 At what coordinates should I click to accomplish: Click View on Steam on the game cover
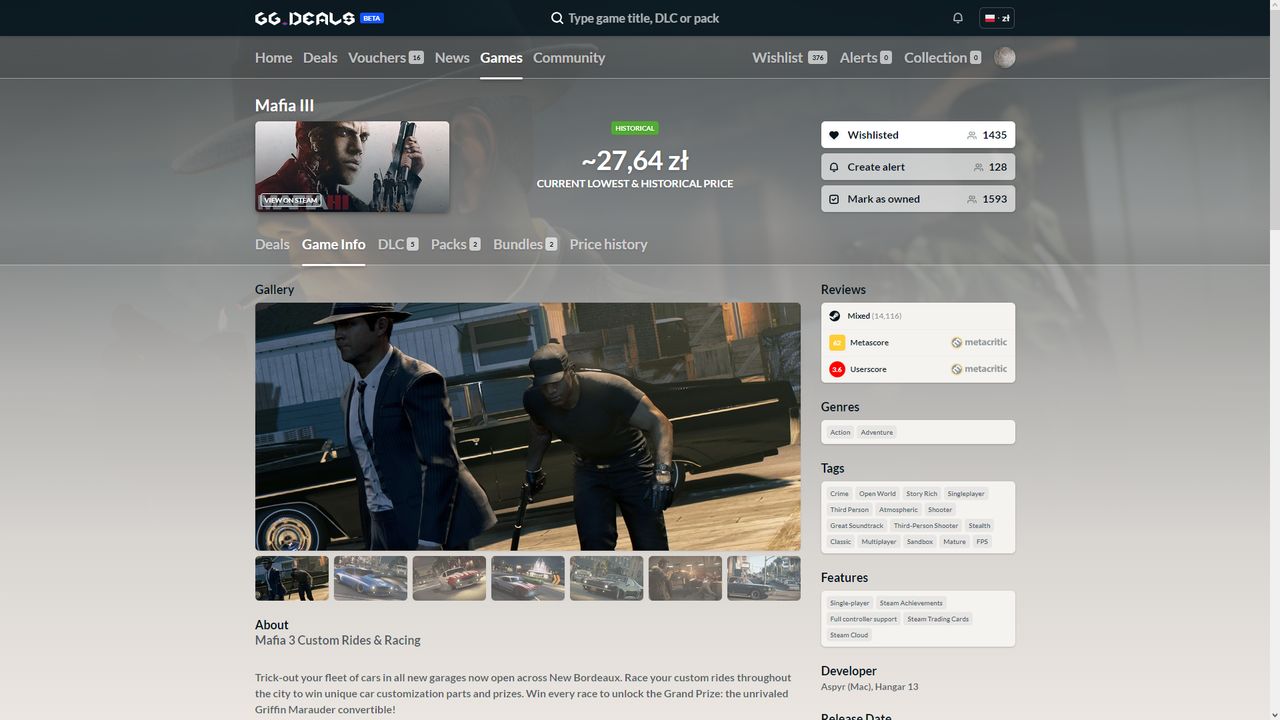(x=291, y=200)
